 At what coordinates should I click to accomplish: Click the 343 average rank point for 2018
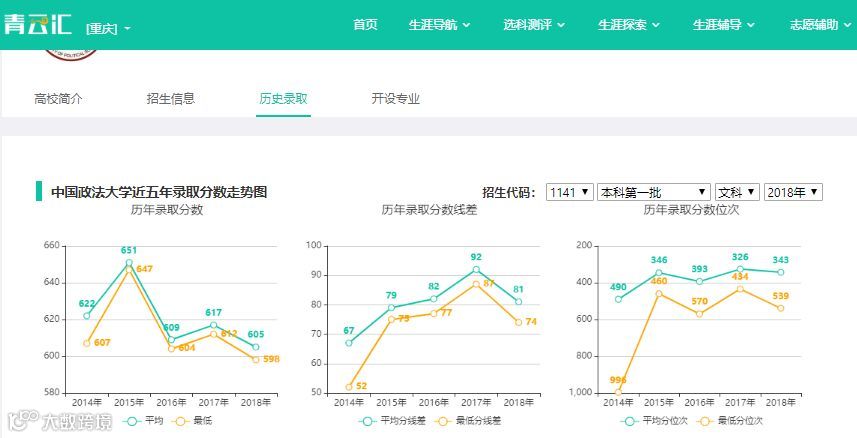(x=781, y=272)
